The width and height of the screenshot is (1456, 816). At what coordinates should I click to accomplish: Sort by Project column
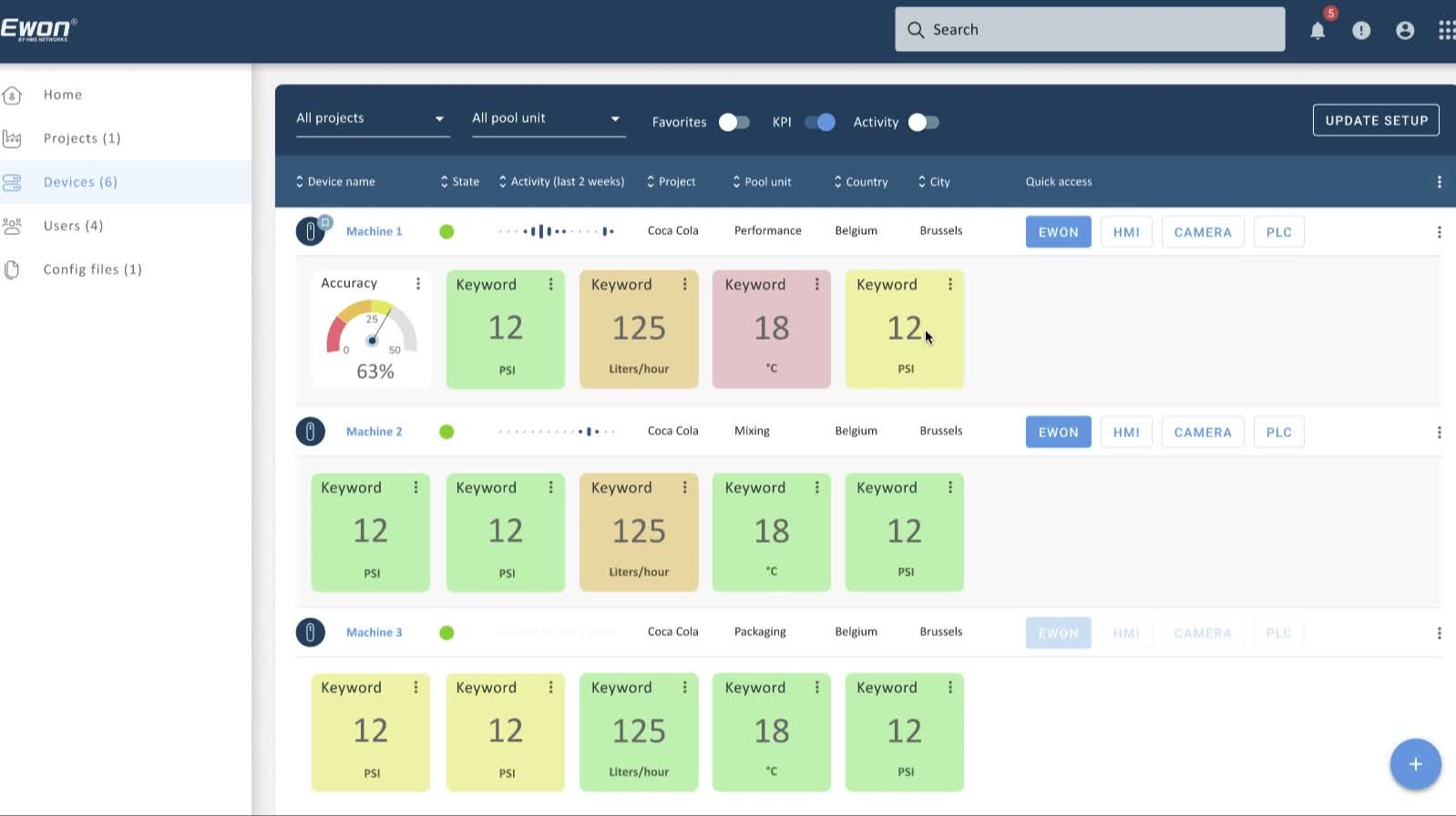(671, 182)
